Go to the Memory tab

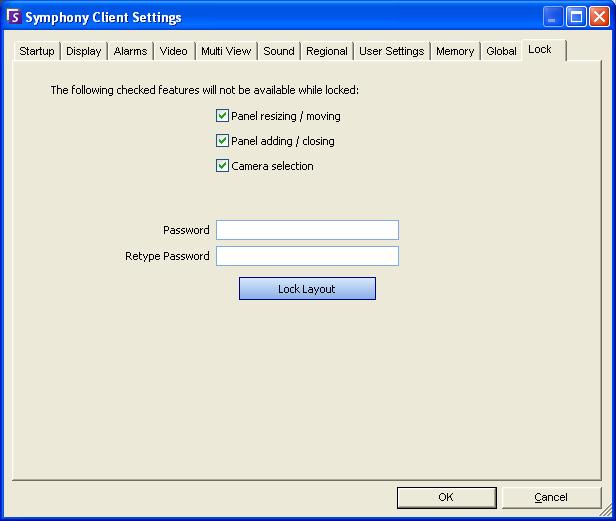tap(455, 51)
